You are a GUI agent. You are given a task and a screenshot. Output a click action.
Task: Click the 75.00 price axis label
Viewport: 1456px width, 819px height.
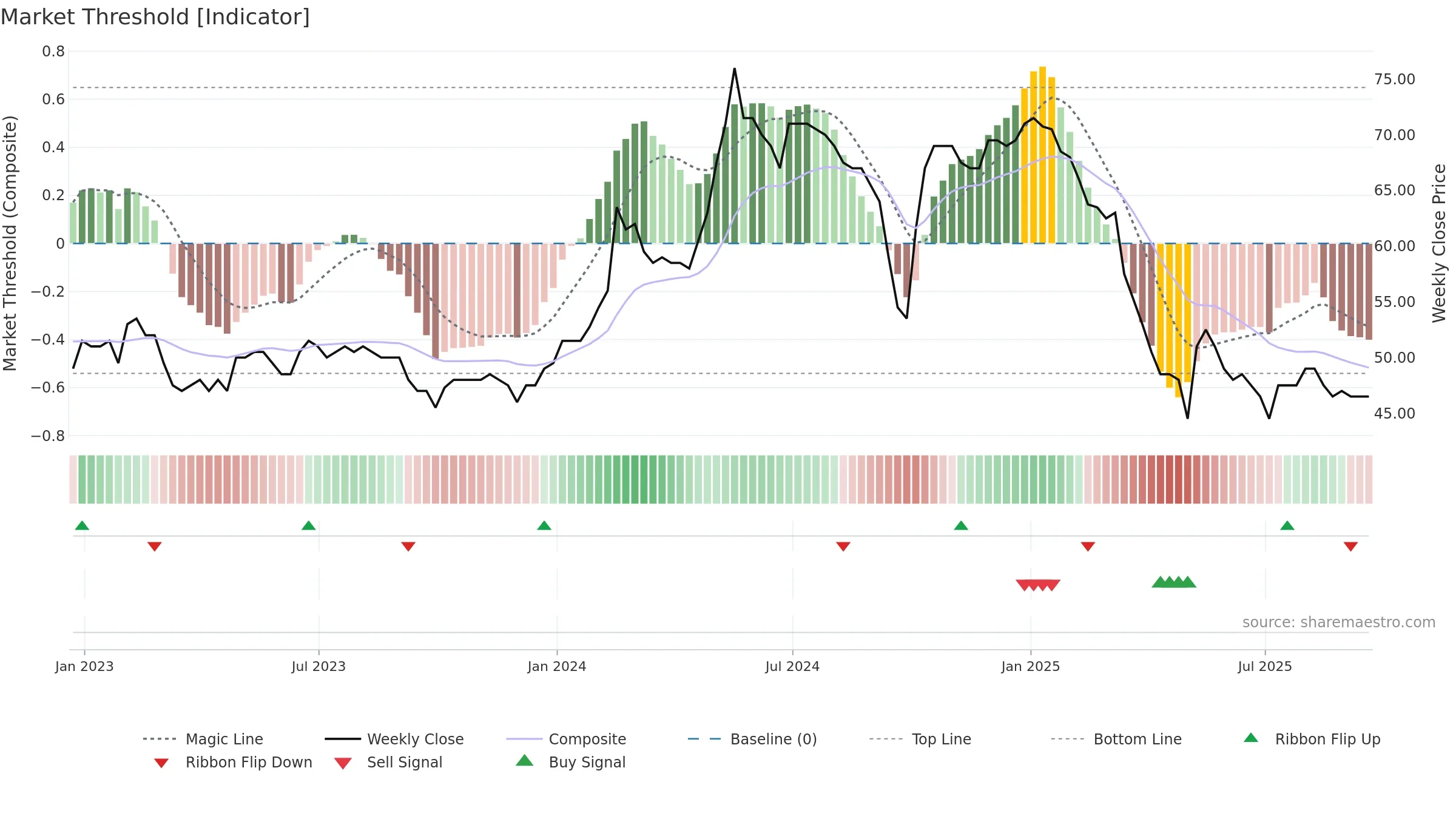tap(1395, 79)
